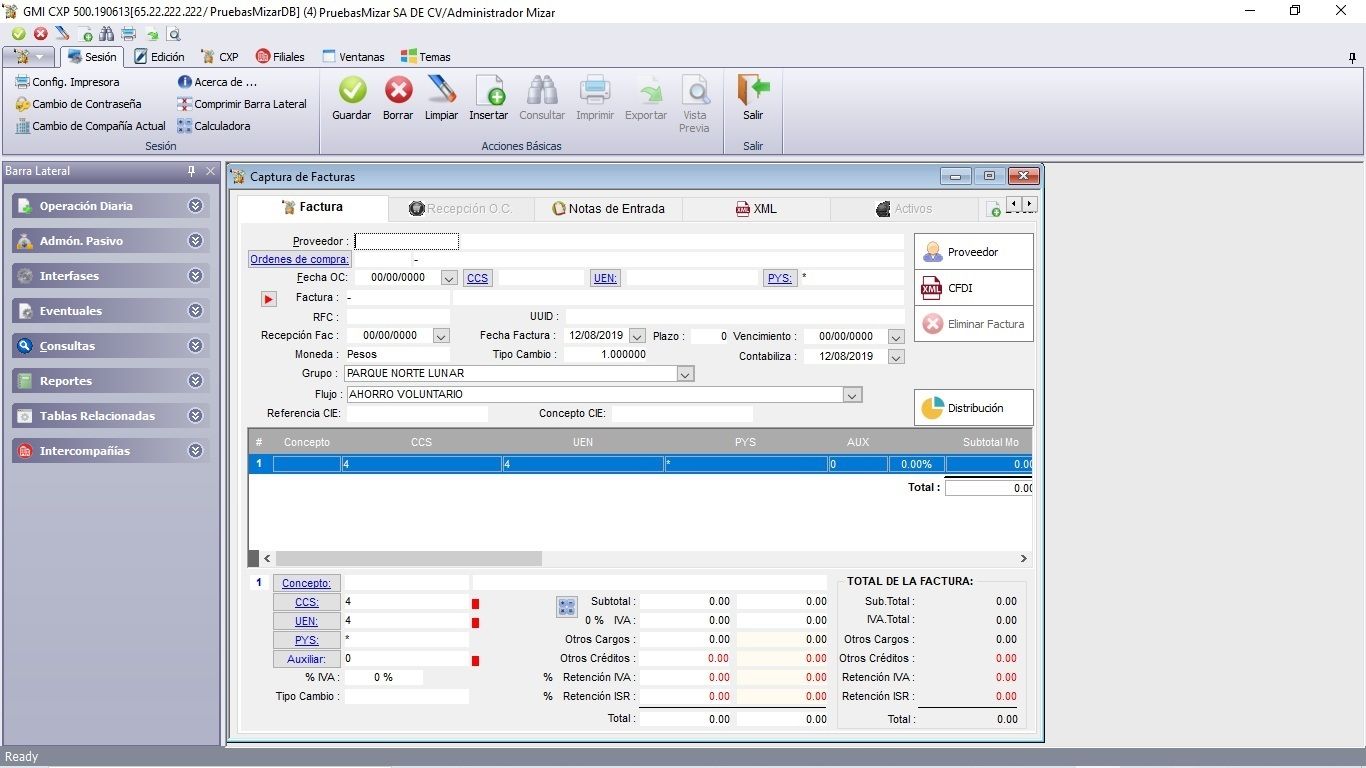Click the Proveedor input field
This screenshot has height=768, width=1366.
tap(407, 242)
